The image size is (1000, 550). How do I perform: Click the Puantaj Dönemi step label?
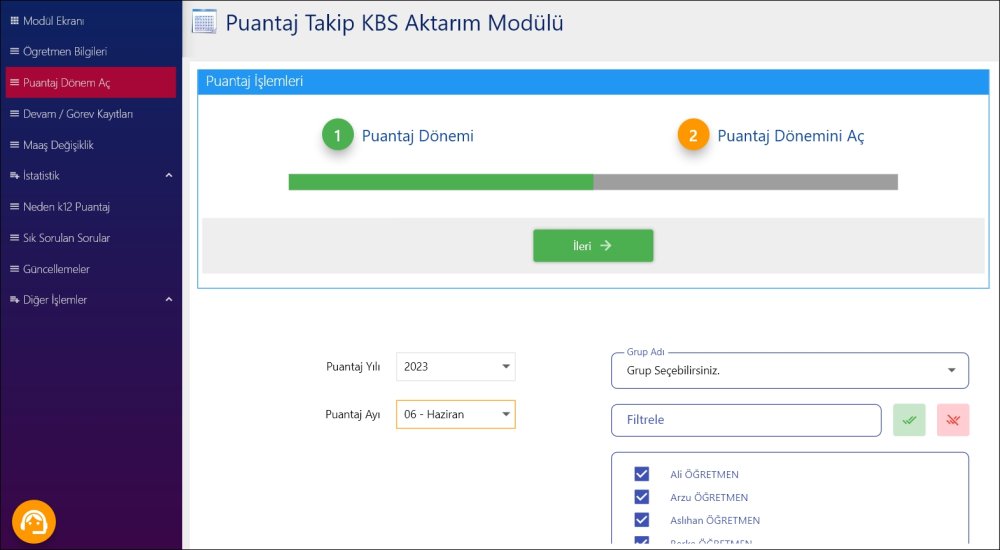click(418, 136)
